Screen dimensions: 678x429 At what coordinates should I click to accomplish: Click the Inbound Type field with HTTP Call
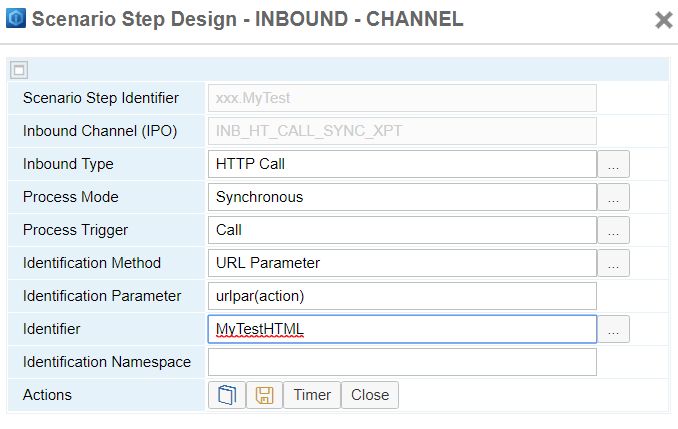[402, 164]
